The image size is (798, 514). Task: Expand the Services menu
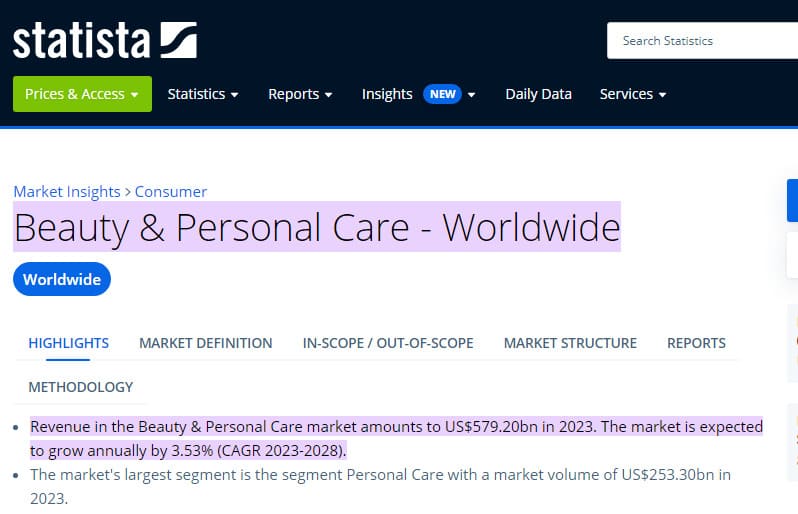[x=633, y=94]
